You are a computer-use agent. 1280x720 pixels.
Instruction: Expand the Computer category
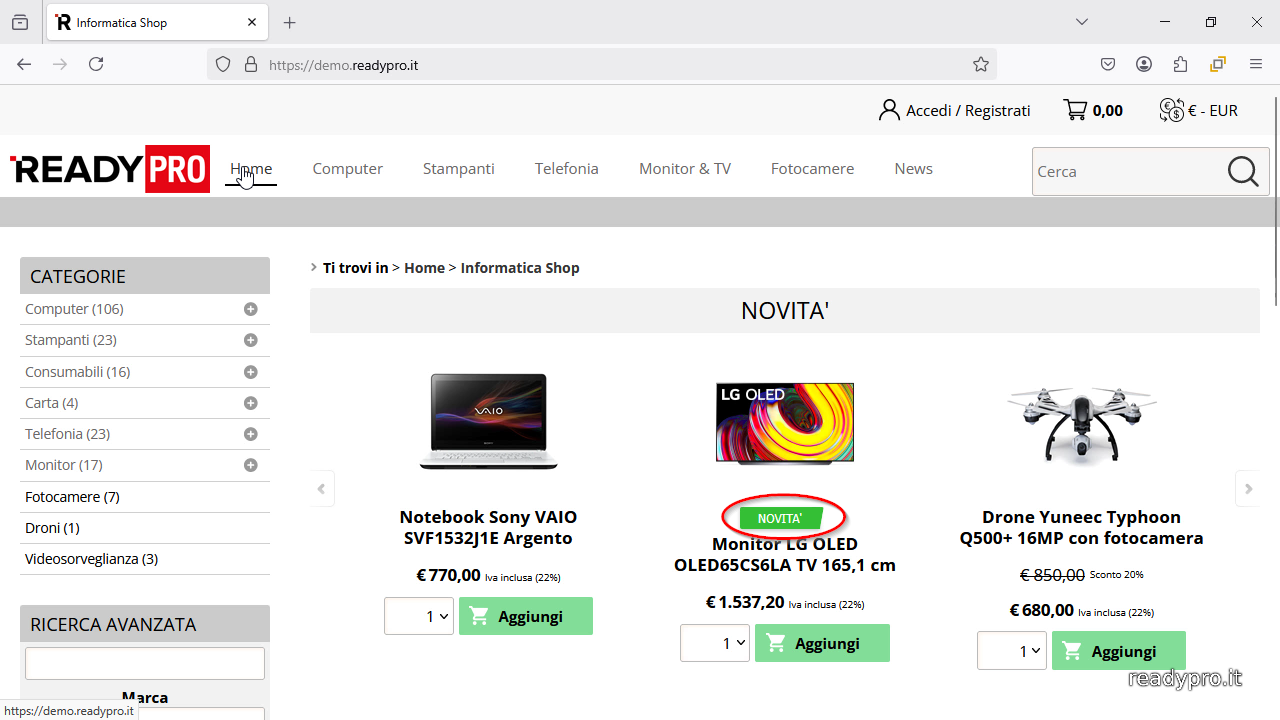tap(251, 309)
